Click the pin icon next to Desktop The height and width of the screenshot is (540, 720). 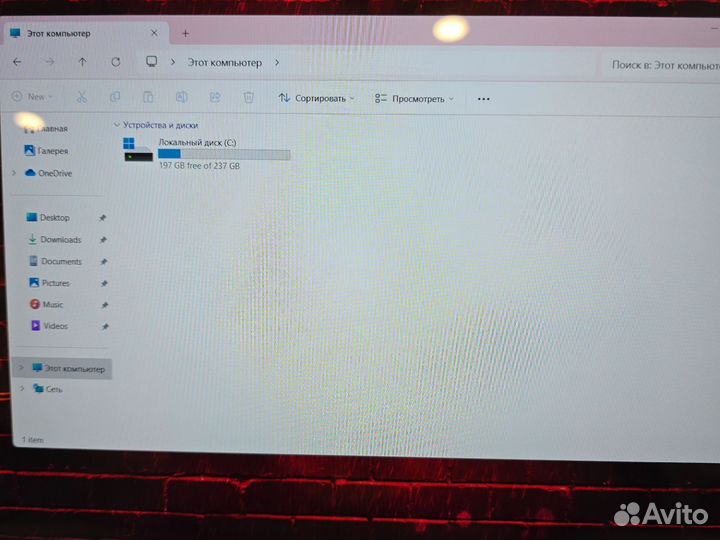pyautogui.click(x=103, y=218)
